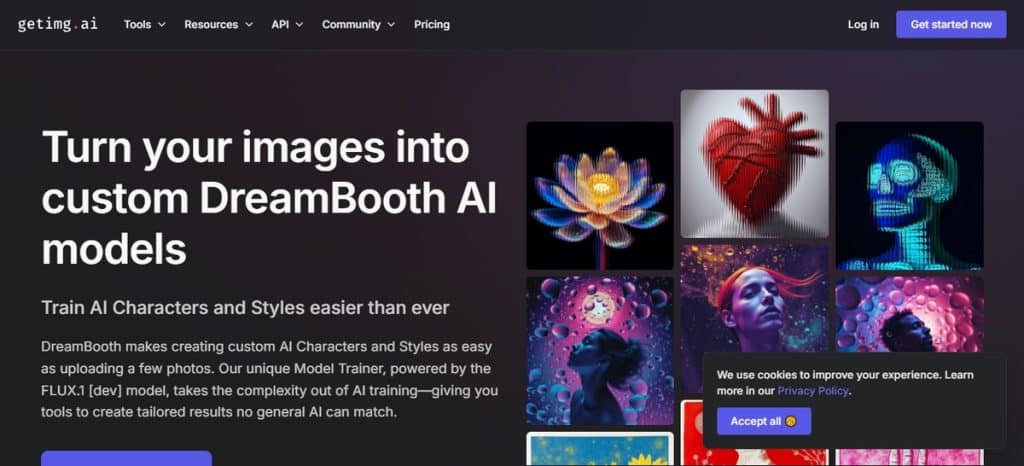The width and height of the screenshot is (1024, 466).
Task: Click the cookie emoji icon
Action: coord(791,421)
